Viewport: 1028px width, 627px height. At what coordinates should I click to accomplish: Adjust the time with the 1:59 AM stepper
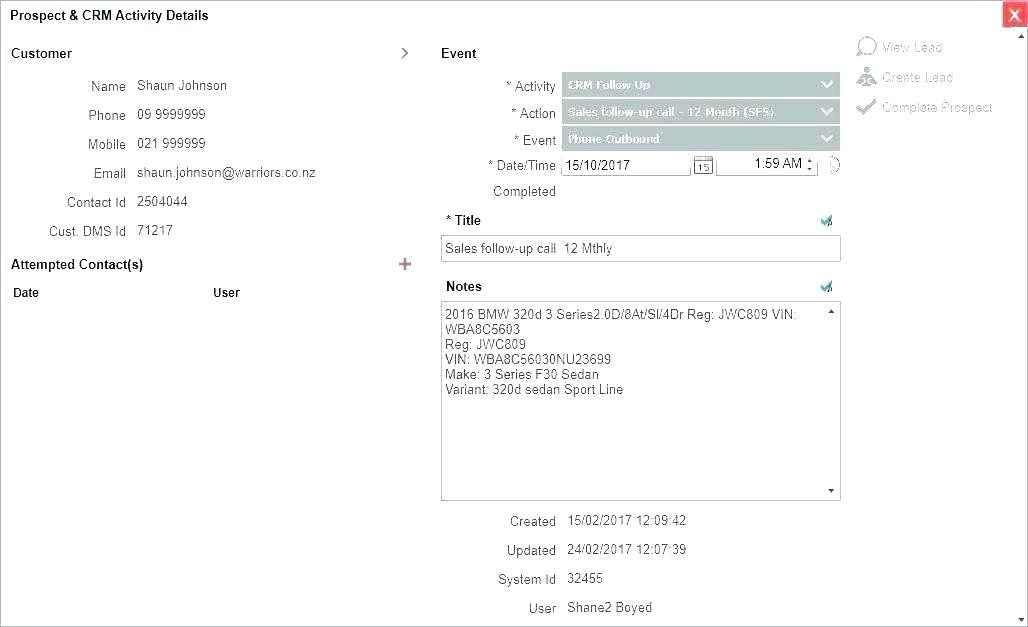[810, 165]
